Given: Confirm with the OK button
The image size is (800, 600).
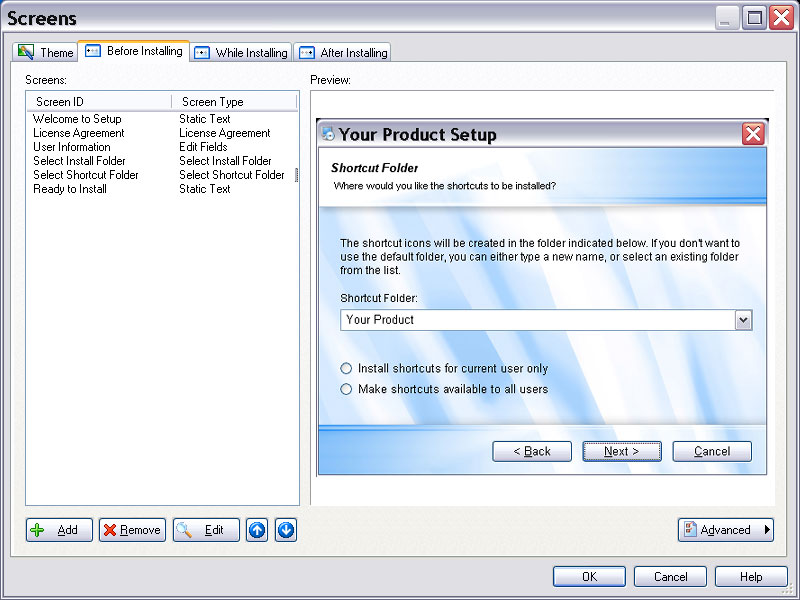Looking at the screenshot, I should [589, 577].
